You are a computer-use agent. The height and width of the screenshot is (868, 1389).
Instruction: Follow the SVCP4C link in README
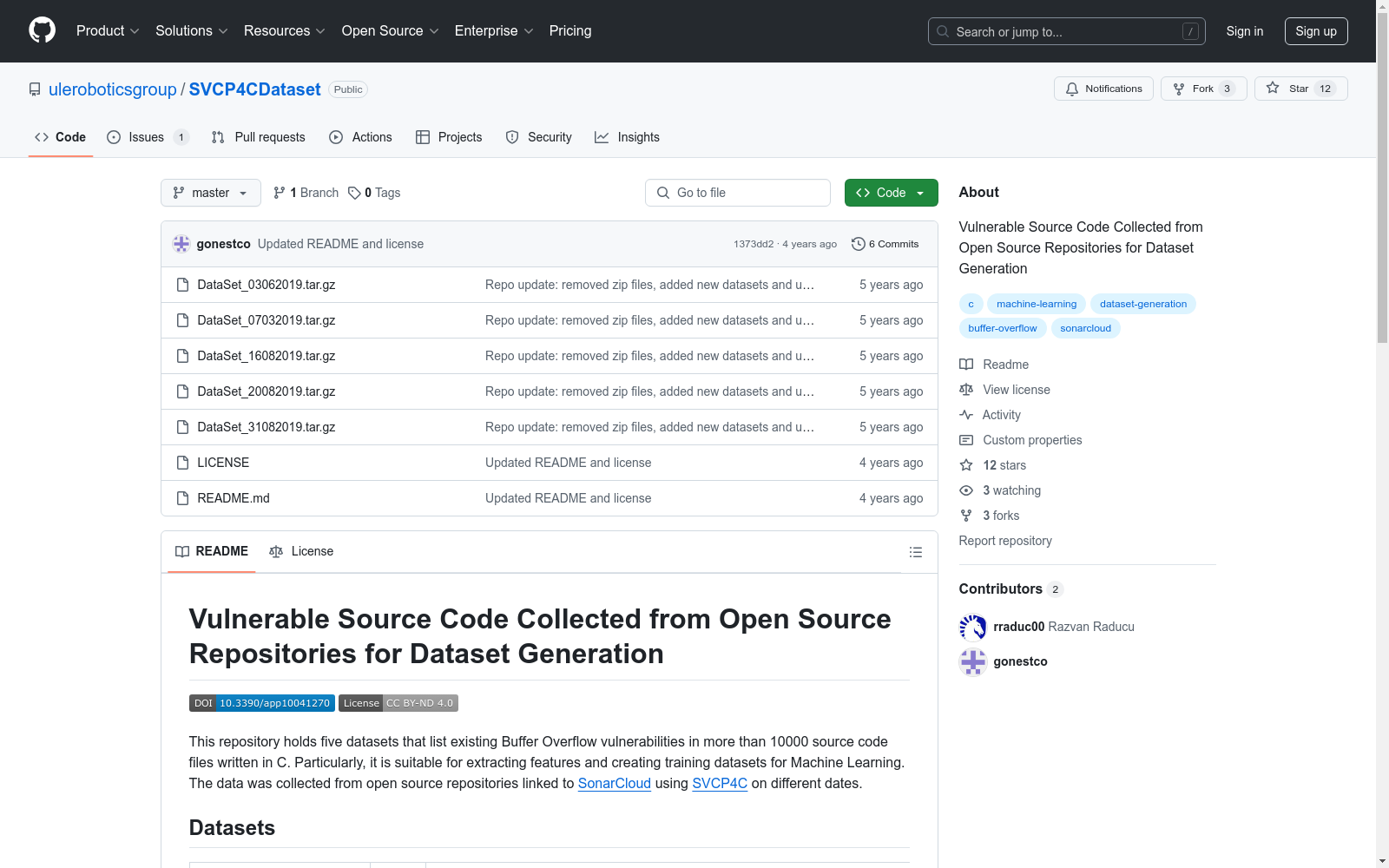click(720, 783)
